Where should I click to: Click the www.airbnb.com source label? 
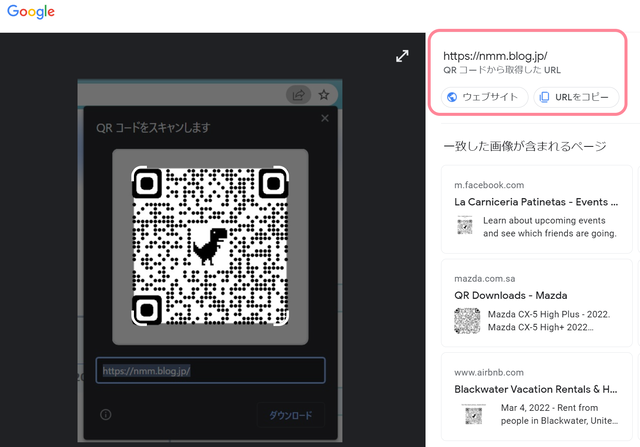[489, 372]
